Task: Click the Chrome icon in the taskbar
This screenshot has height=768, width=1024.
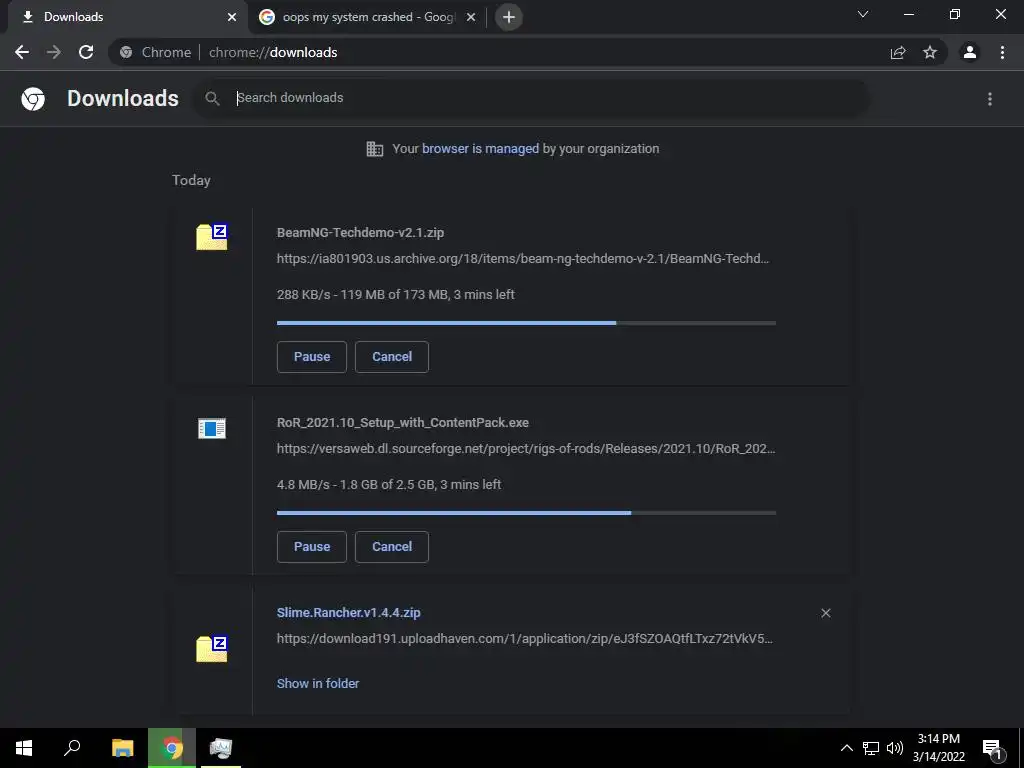Action: tap(172, 748)
